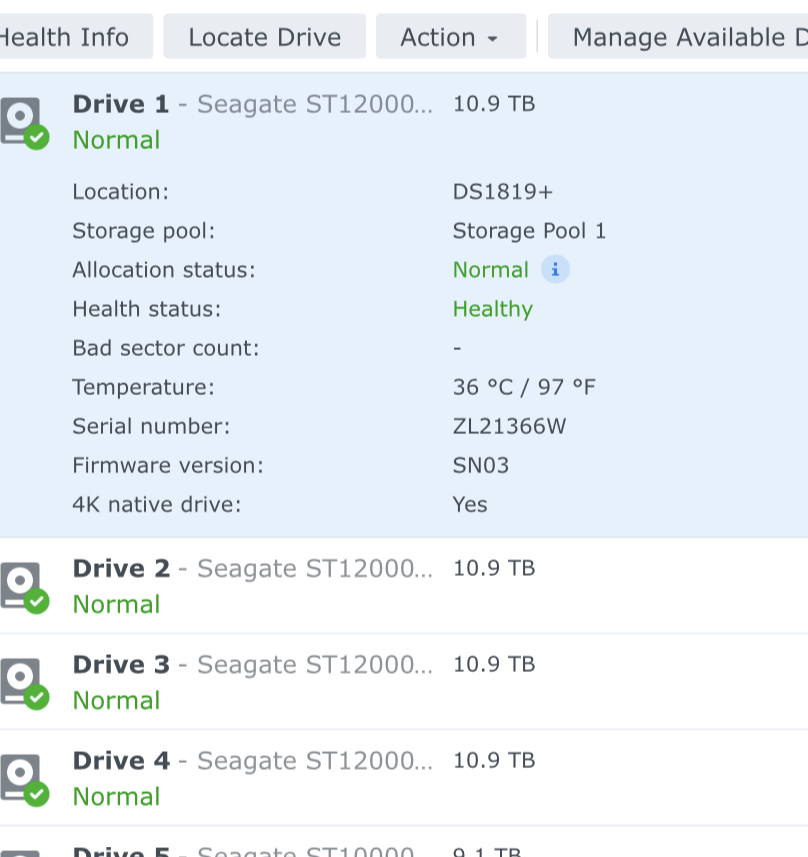Click the Drive 4 Normal status text
Viewport: 808px width, 857px height.
pyautogui.click(x=116, y=797)
